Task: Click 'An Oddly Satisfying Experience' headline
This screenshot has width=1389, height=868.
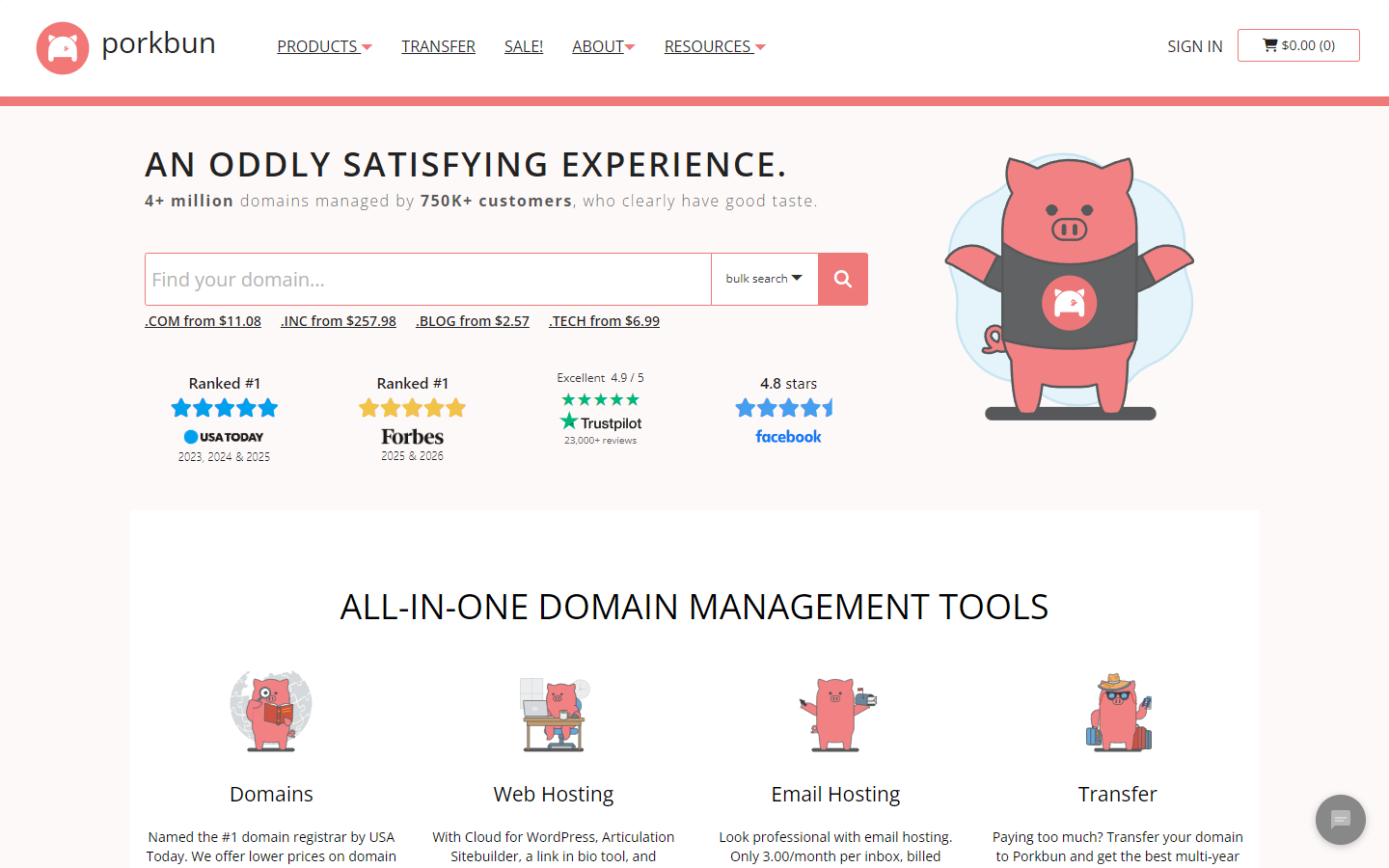Action: coord(466,165)
